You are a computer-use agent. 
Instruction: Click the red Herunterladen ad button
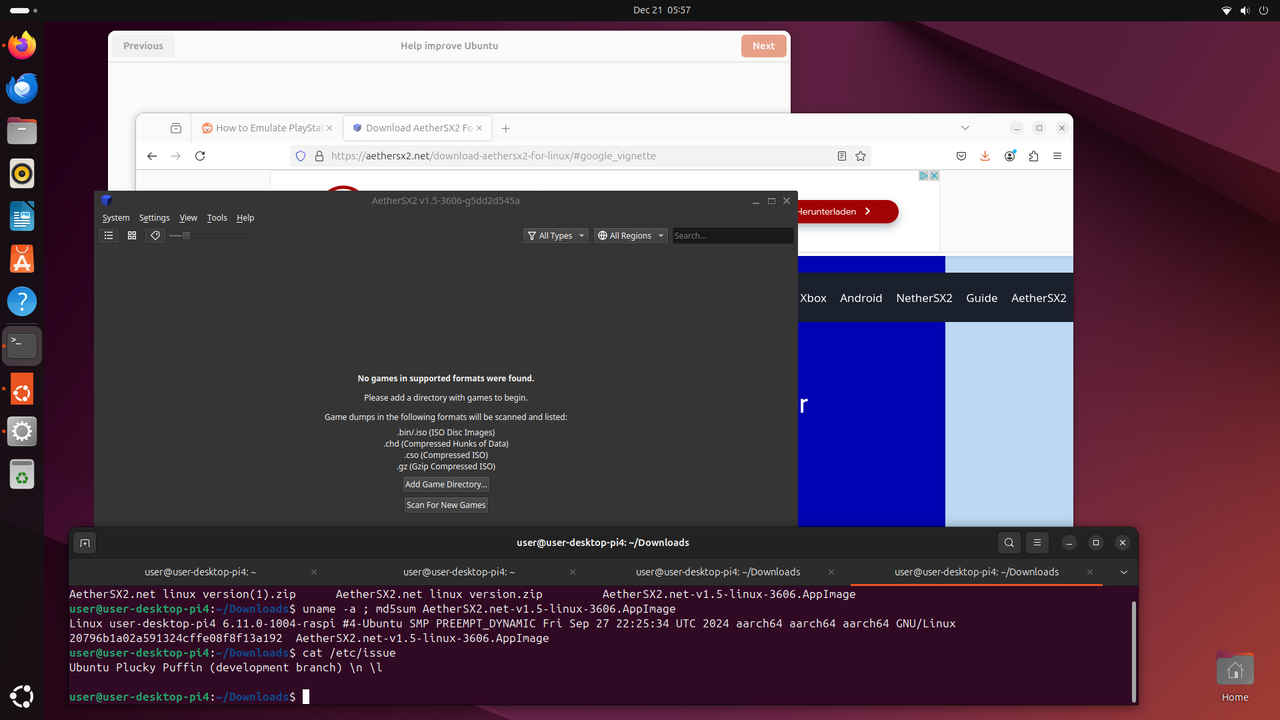point(846,212)
